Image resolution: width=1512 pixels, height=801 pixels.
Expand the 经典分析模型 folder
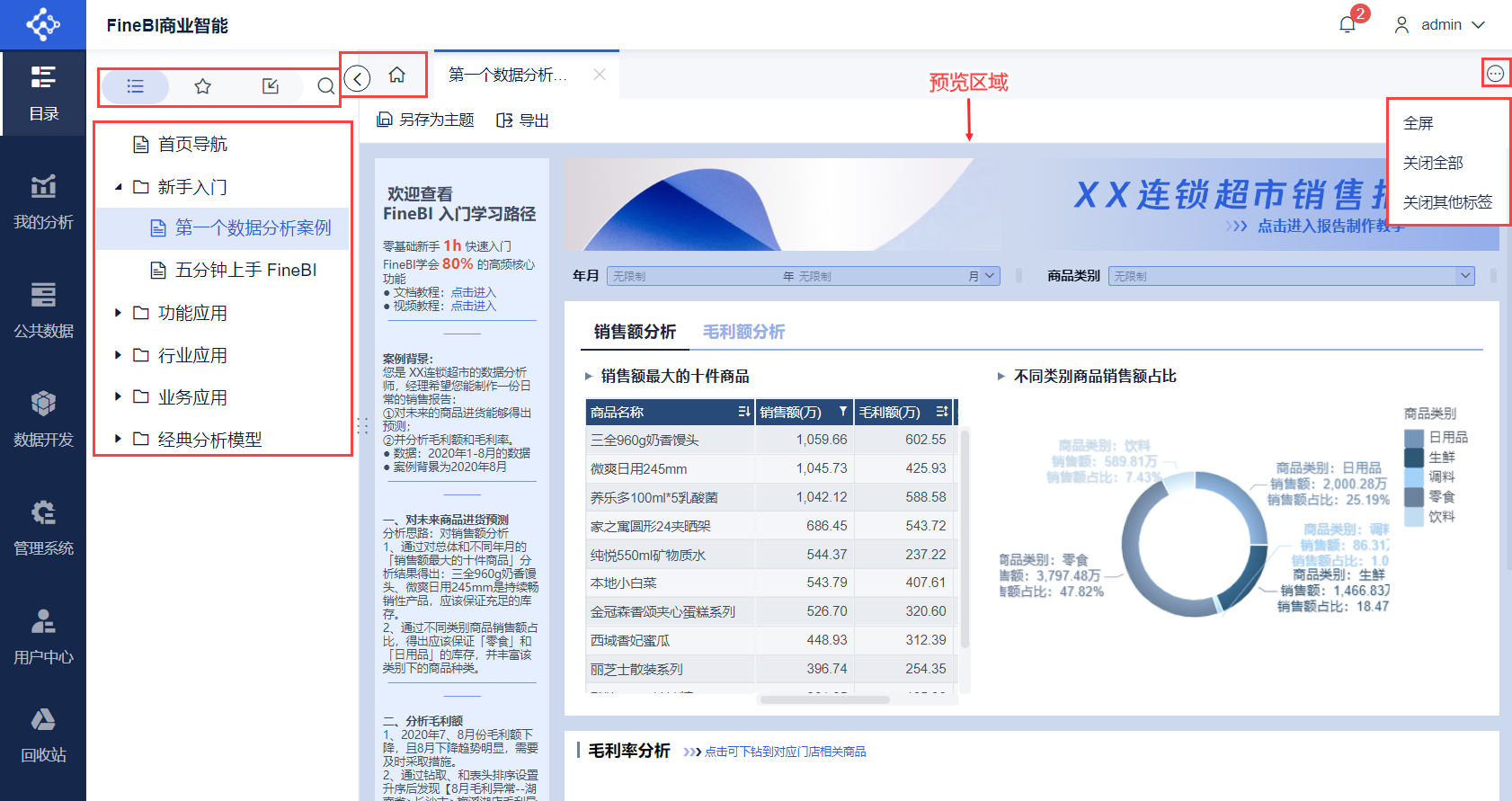pos(118,439)
